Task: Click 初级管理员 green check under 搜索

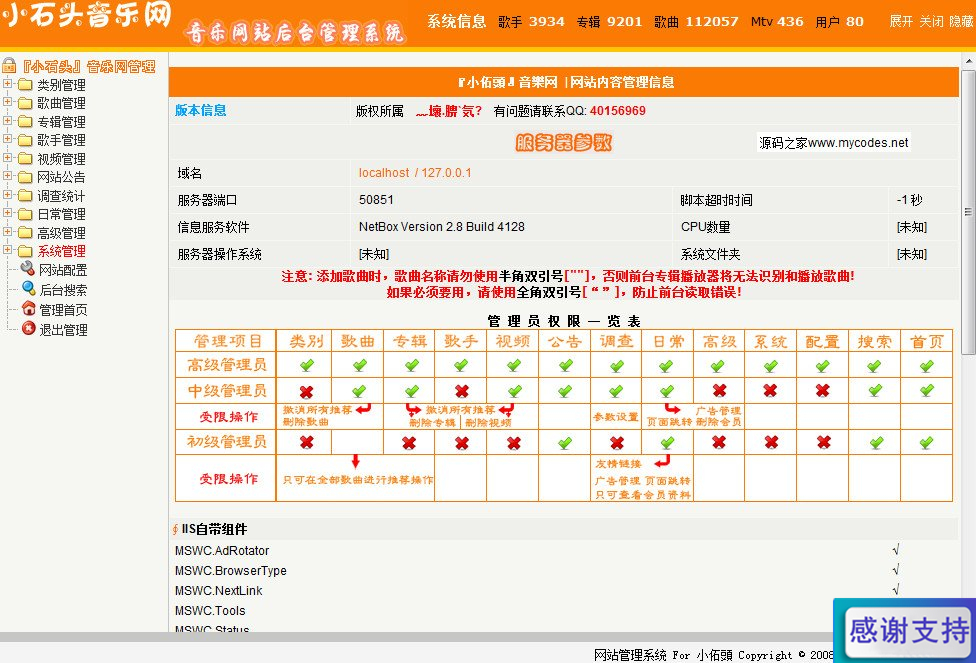Action: [876, 443]
